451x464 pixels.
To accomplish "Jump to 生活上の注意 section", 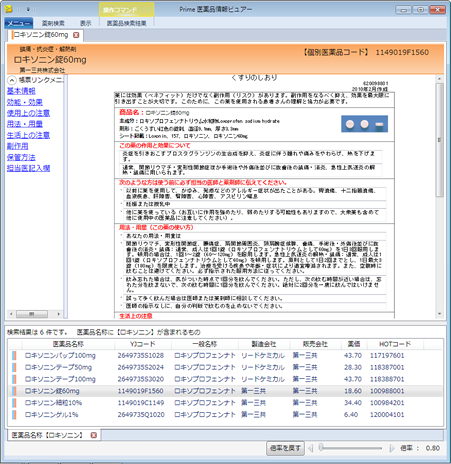I will [x=28, y=135].
